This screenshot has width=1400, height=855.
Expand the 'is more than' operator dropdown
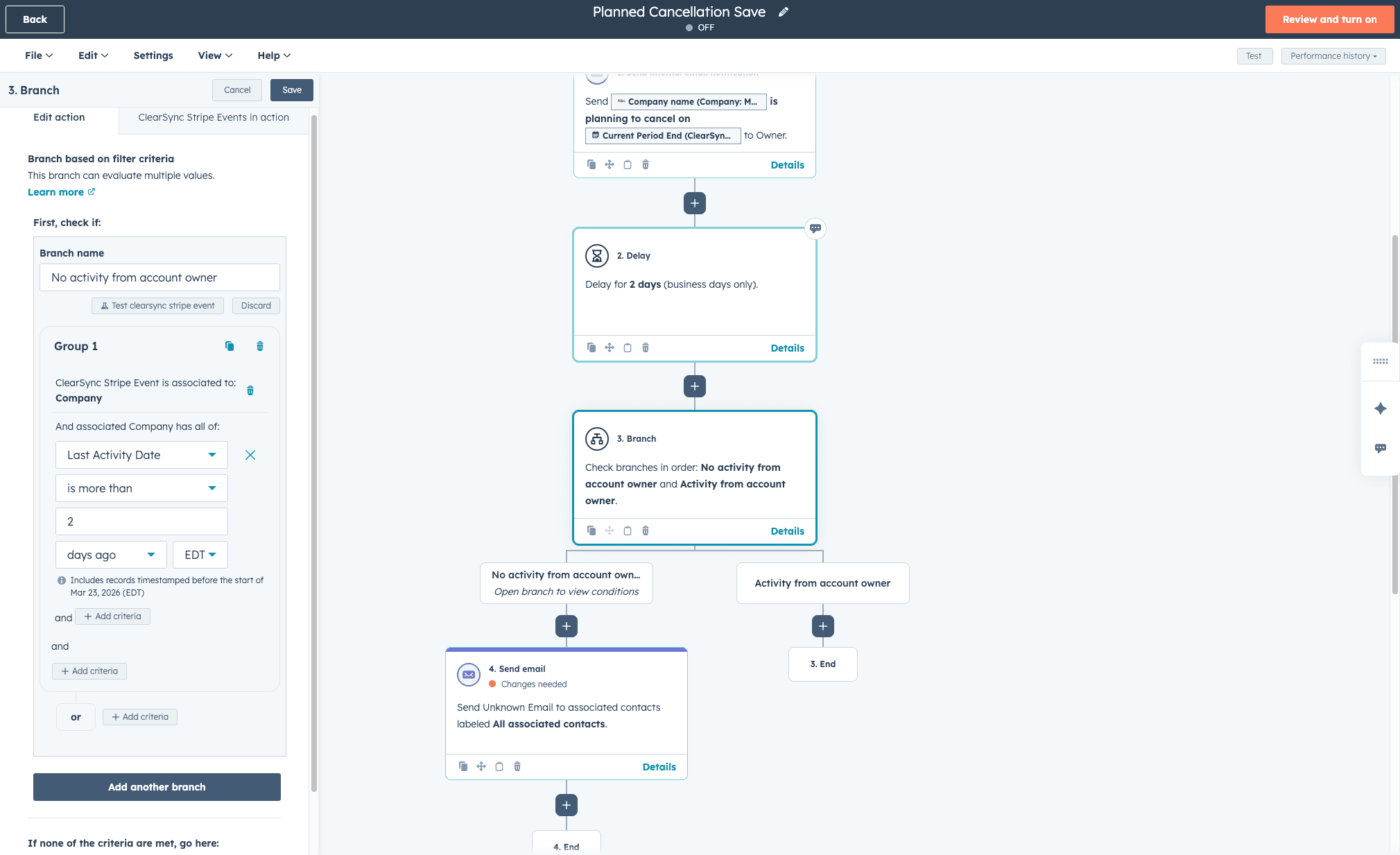click(x=141, y=488)
